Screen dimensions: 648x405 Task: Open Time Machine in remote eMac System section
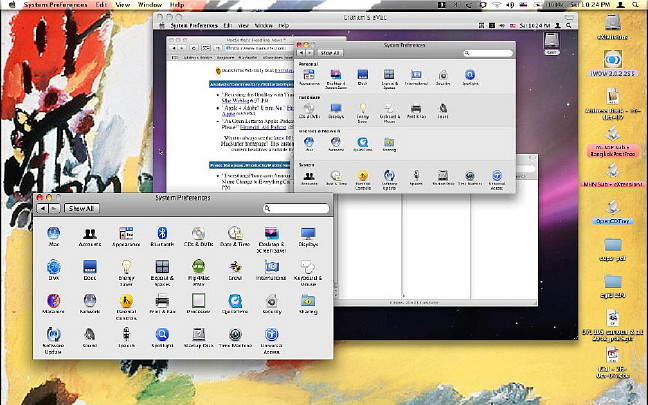[470, 178]
